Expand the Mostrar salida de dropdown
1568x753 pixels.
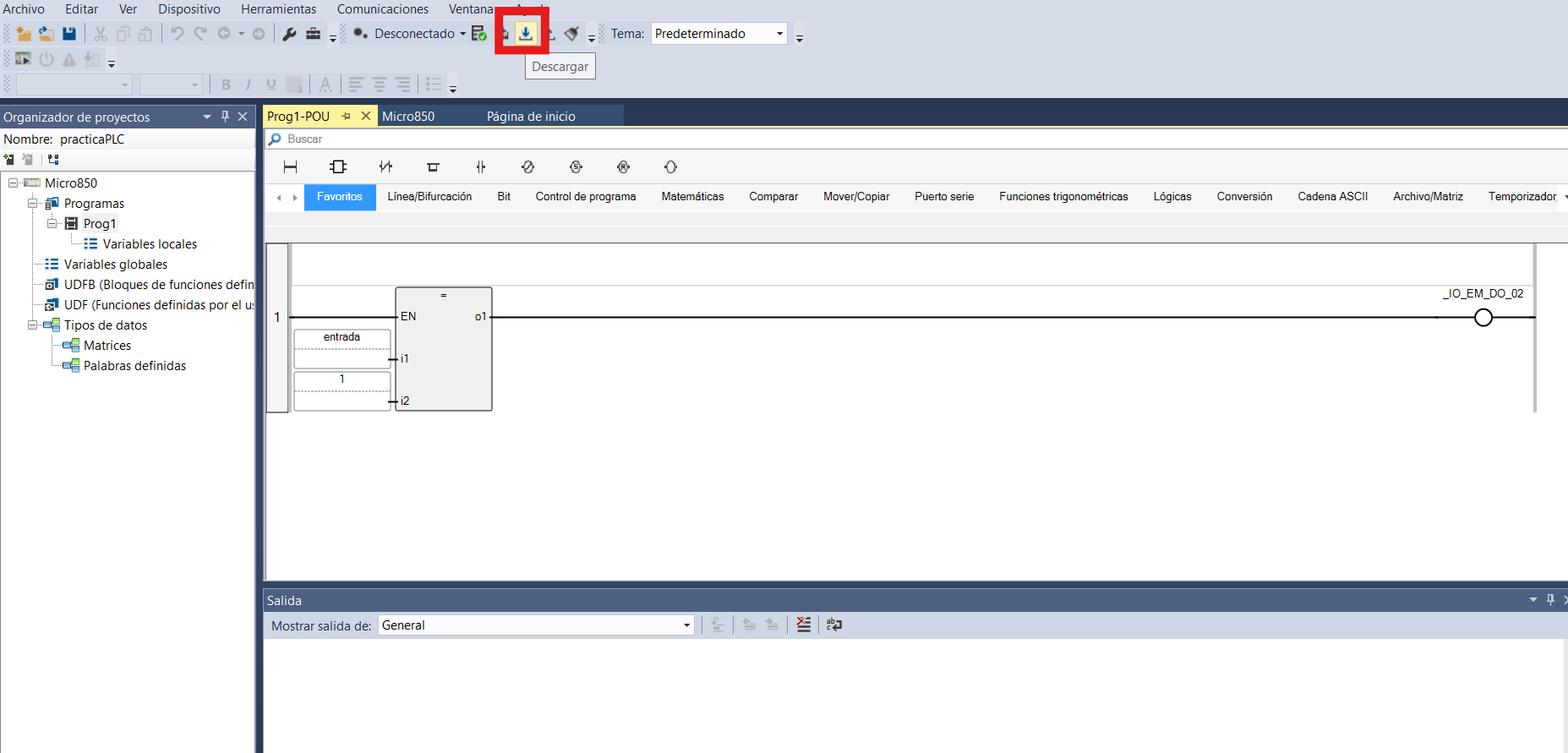[686, 625]
